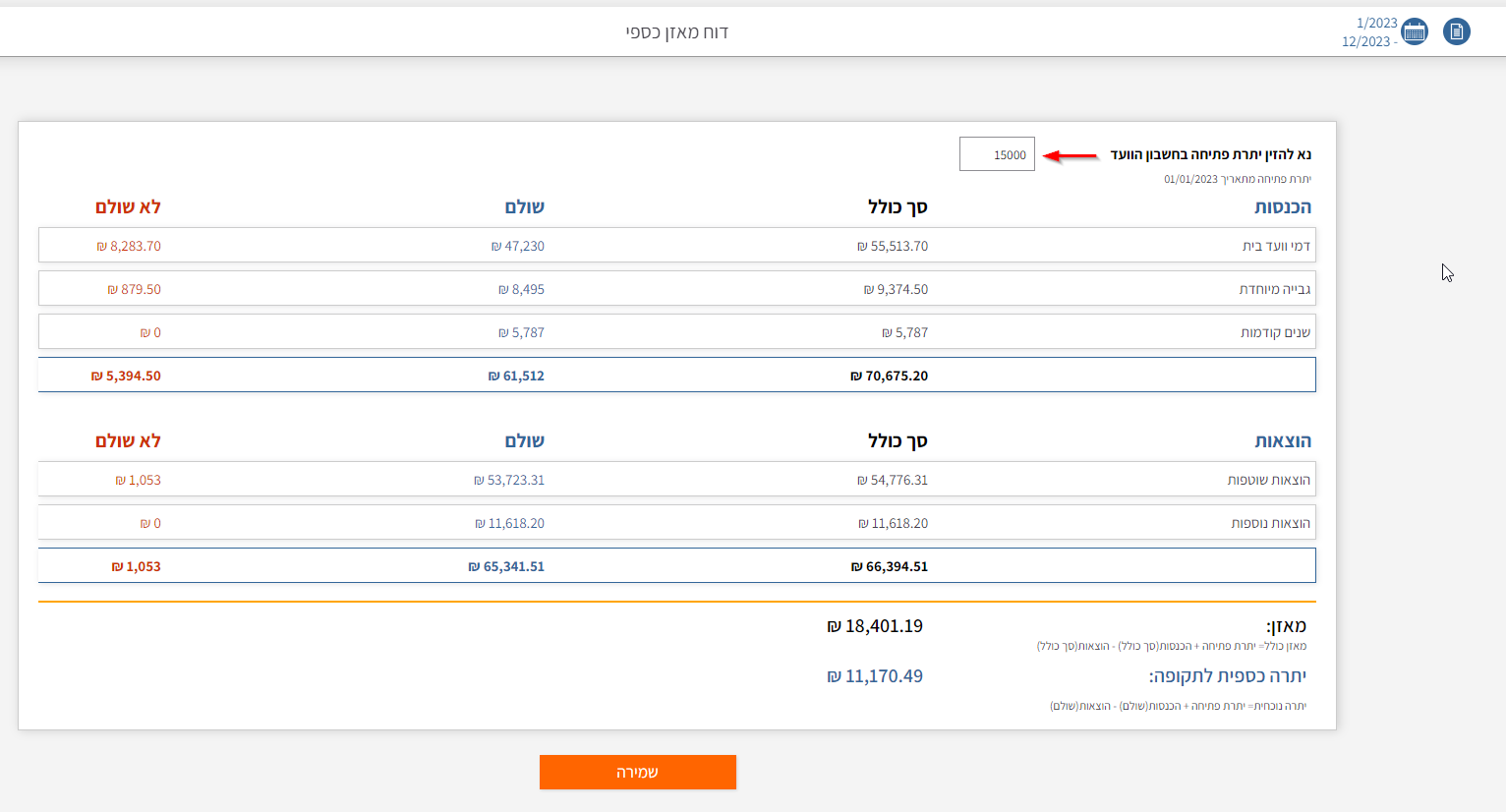Image resolution: width=1506 pixels, height=812 pixels.
Task: Click paid house committee amount ₪ 47,230
Action: click(x=518, y=246)
